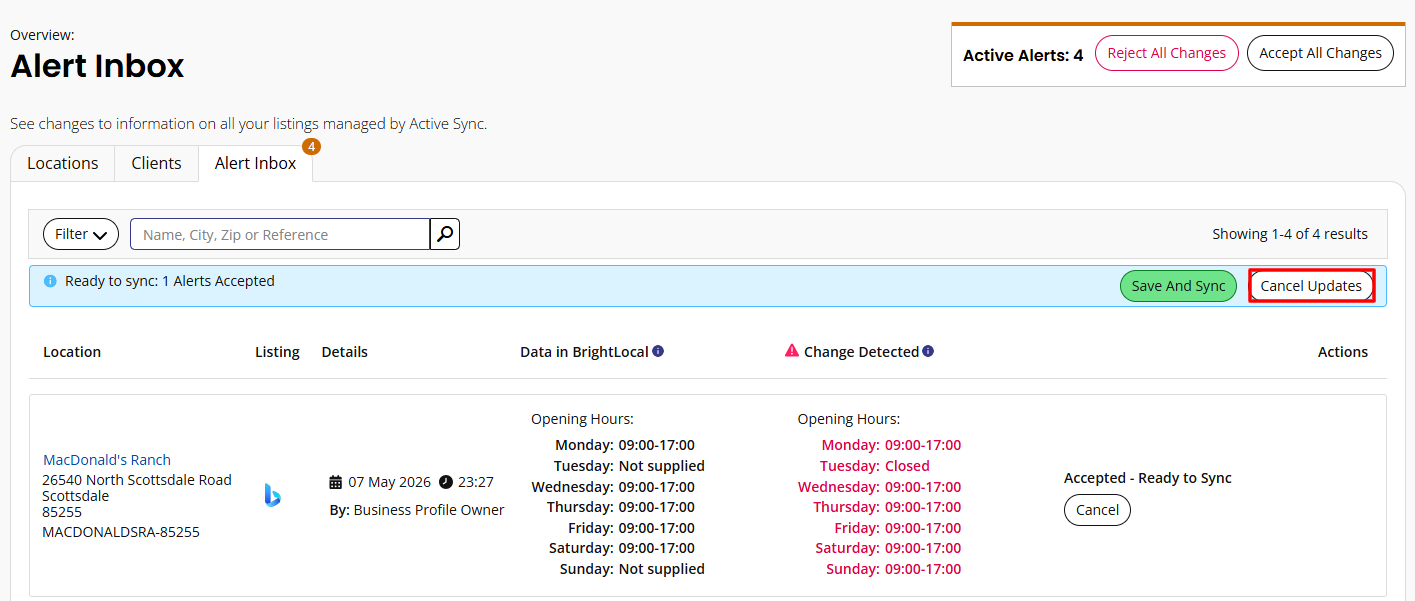Click Reject All Changes button
1415x601 pixels.
coord(1167,53)
